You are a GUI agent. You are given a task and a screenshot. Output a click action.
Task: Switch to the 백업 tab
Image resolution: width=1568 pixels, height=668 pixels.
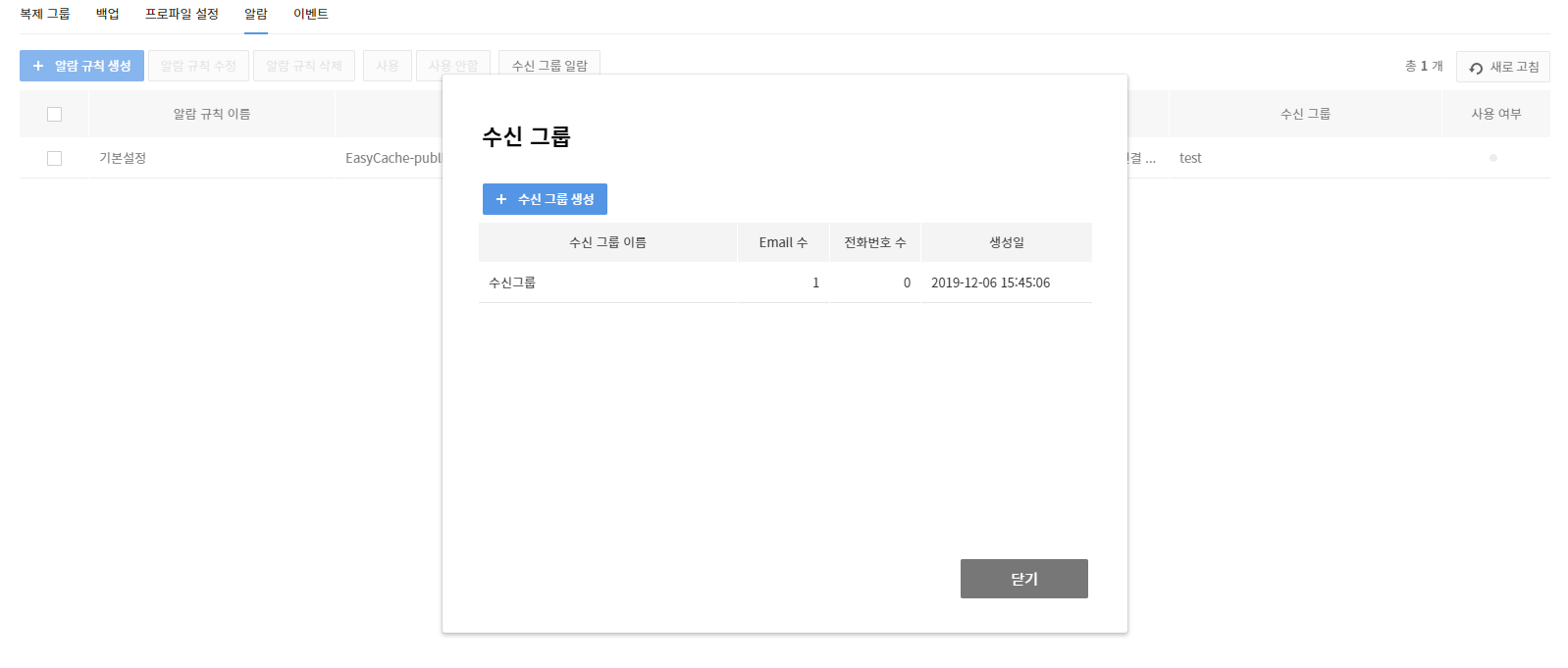(108, 14)
